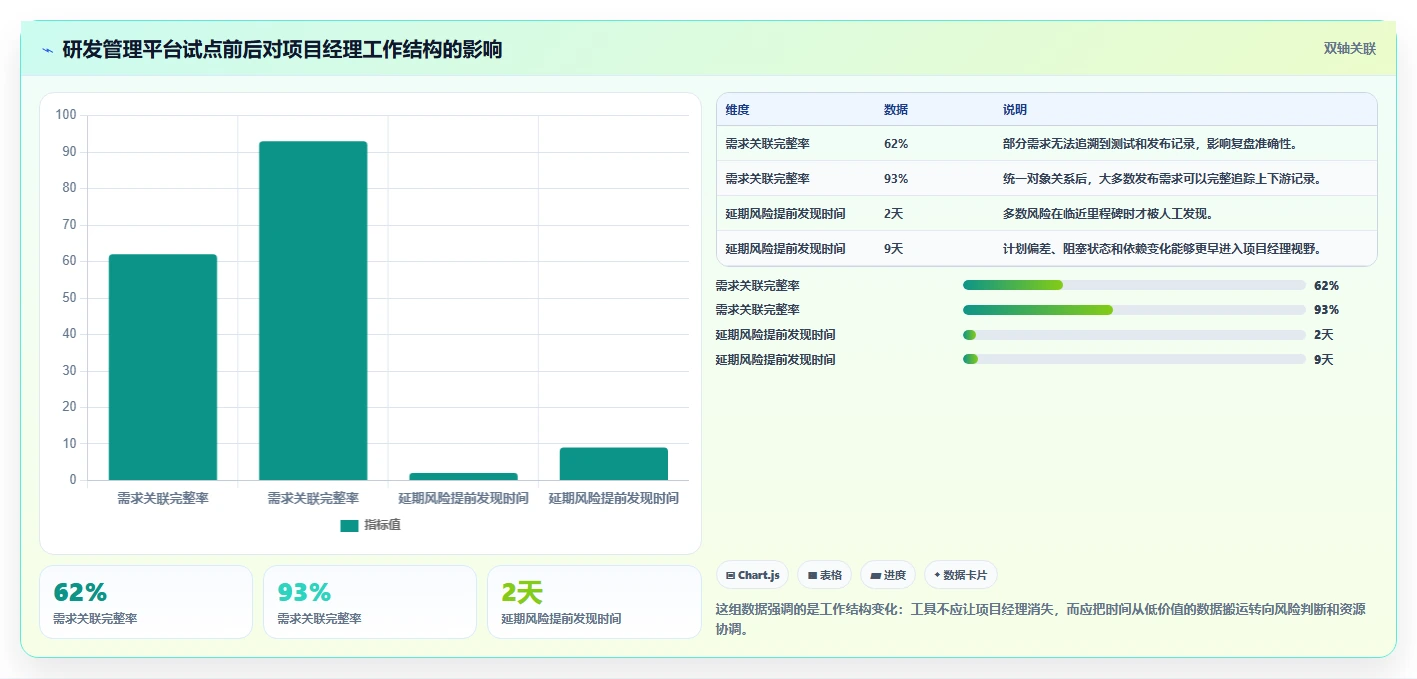Click the 维度 column header
This screenshot has height=679, width=1417.
click(738, 110)
